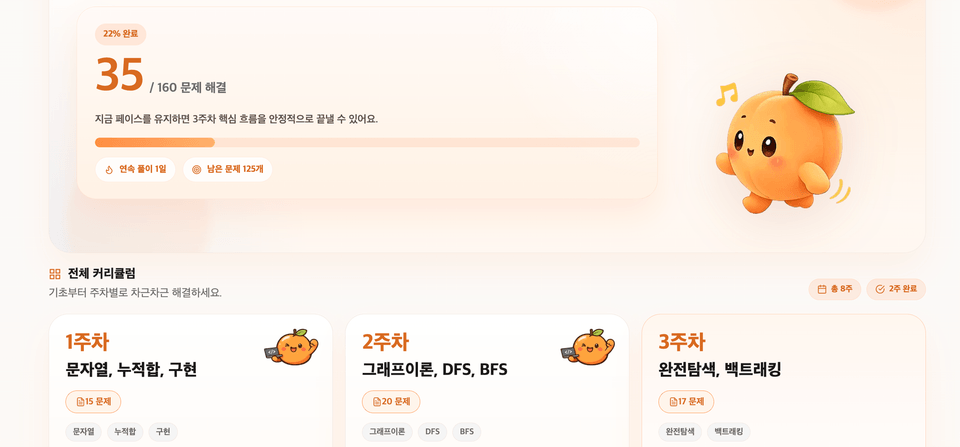Viewport: 960px width, 447px height.
Task: Click the calendar icon in 총 8주 badge
Action: pyautogui.click(x=822, y=289)
